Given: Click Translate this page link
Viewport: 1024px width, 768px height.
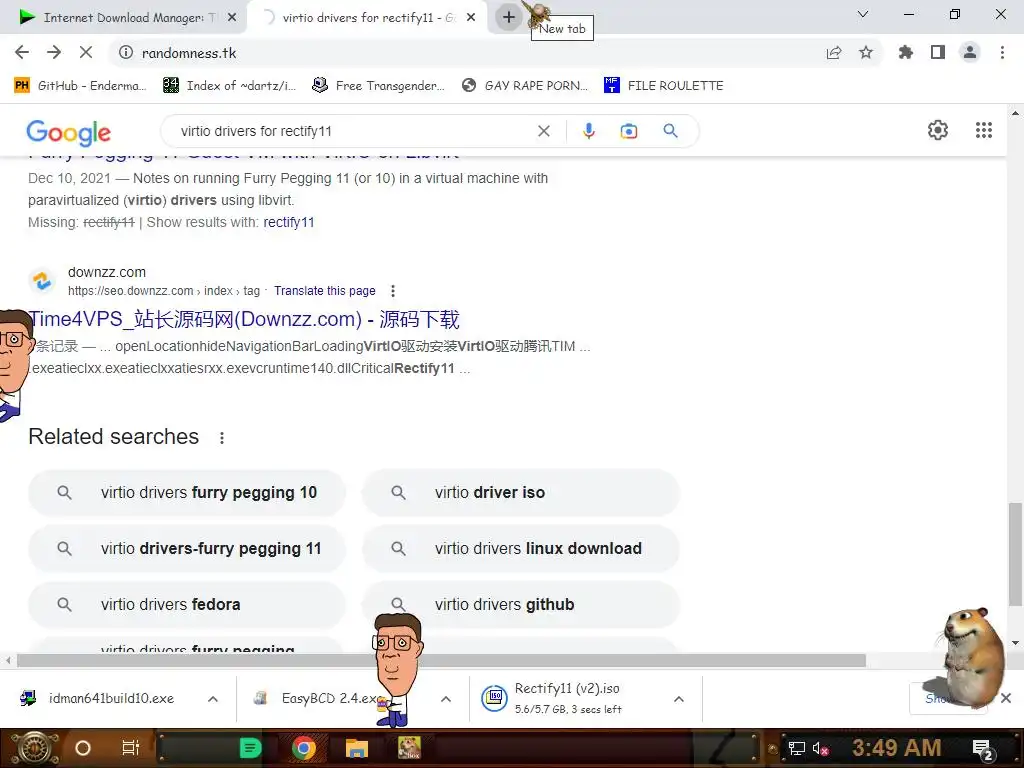Looking at the screenshot, I should 325,291.
